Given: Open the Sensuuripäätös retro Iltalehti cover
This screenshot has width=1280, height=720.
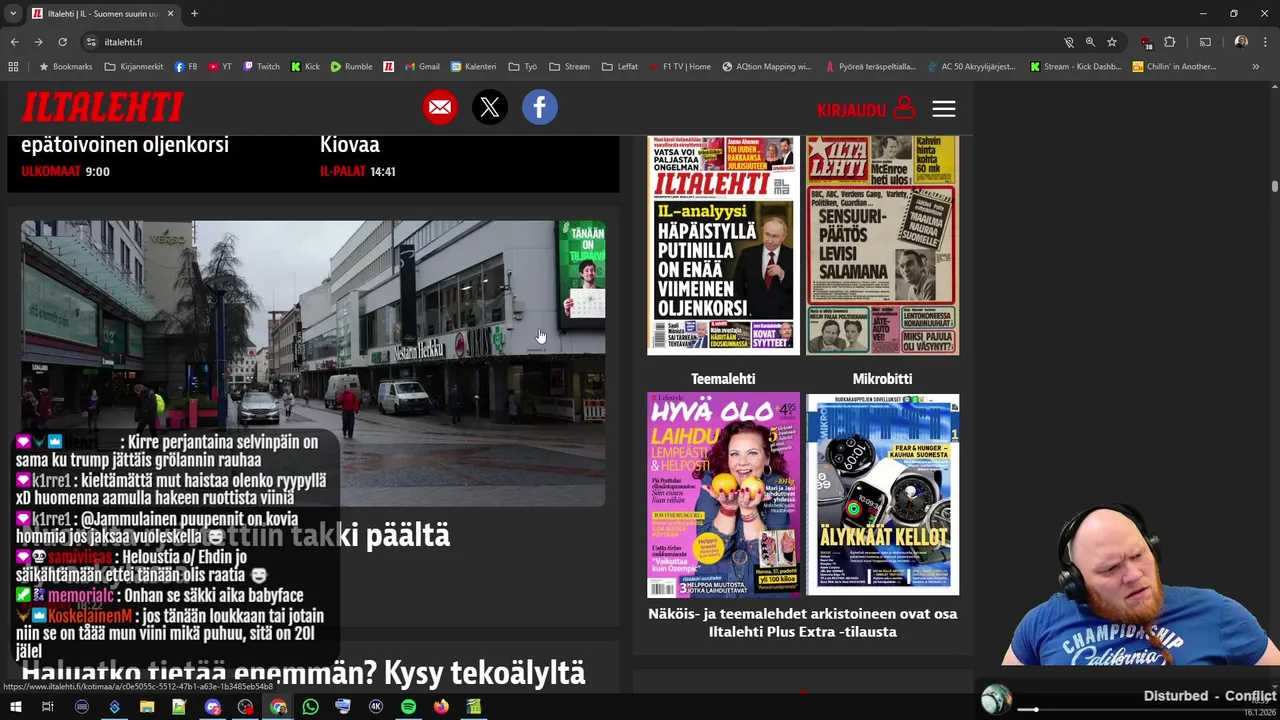Looking at the screenshot, I should (x=882, y=246).
